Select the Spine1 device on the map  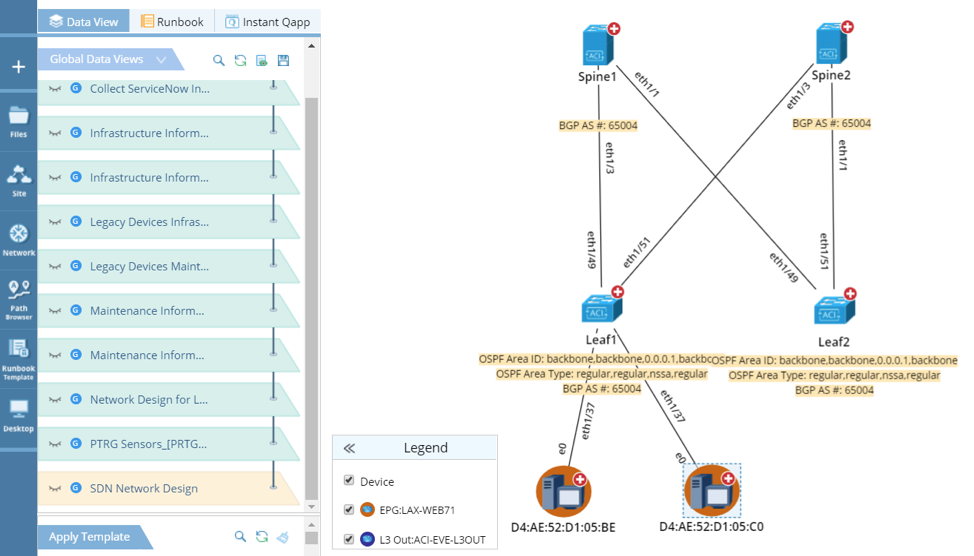[x=598, y=46]
